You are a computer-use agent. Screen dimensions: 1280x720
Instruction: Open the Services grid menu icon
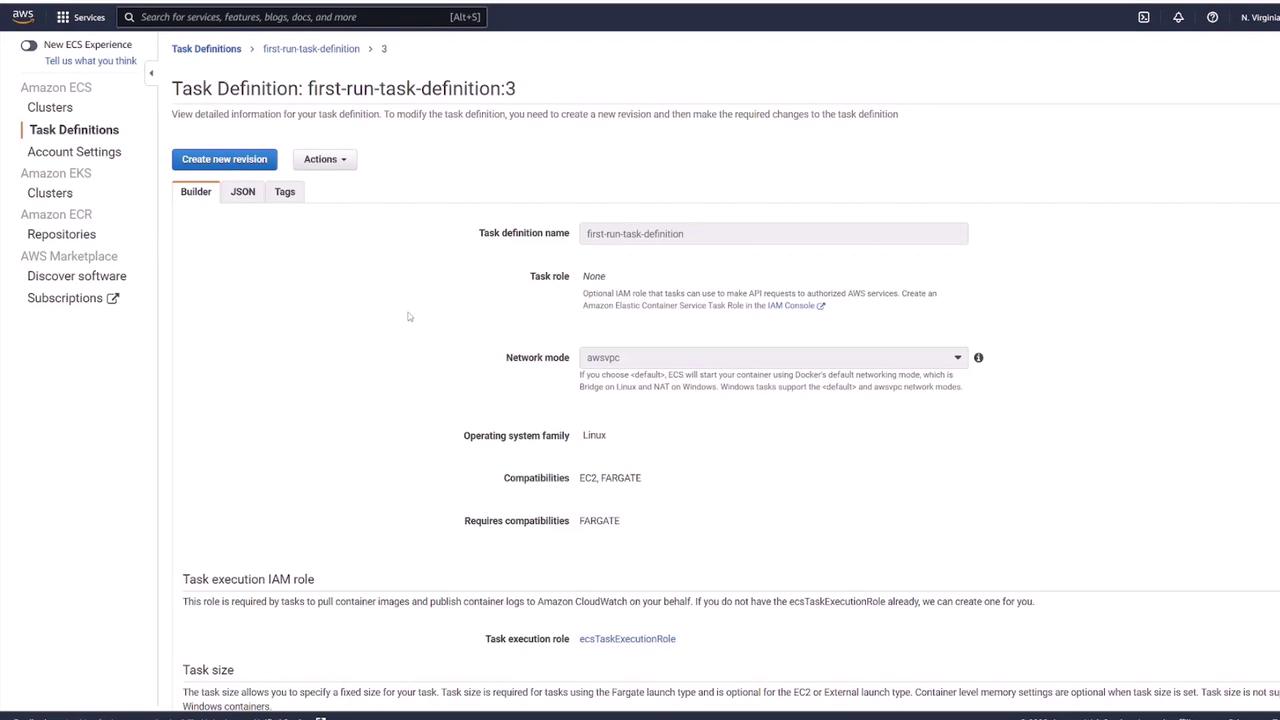point(63,17)
